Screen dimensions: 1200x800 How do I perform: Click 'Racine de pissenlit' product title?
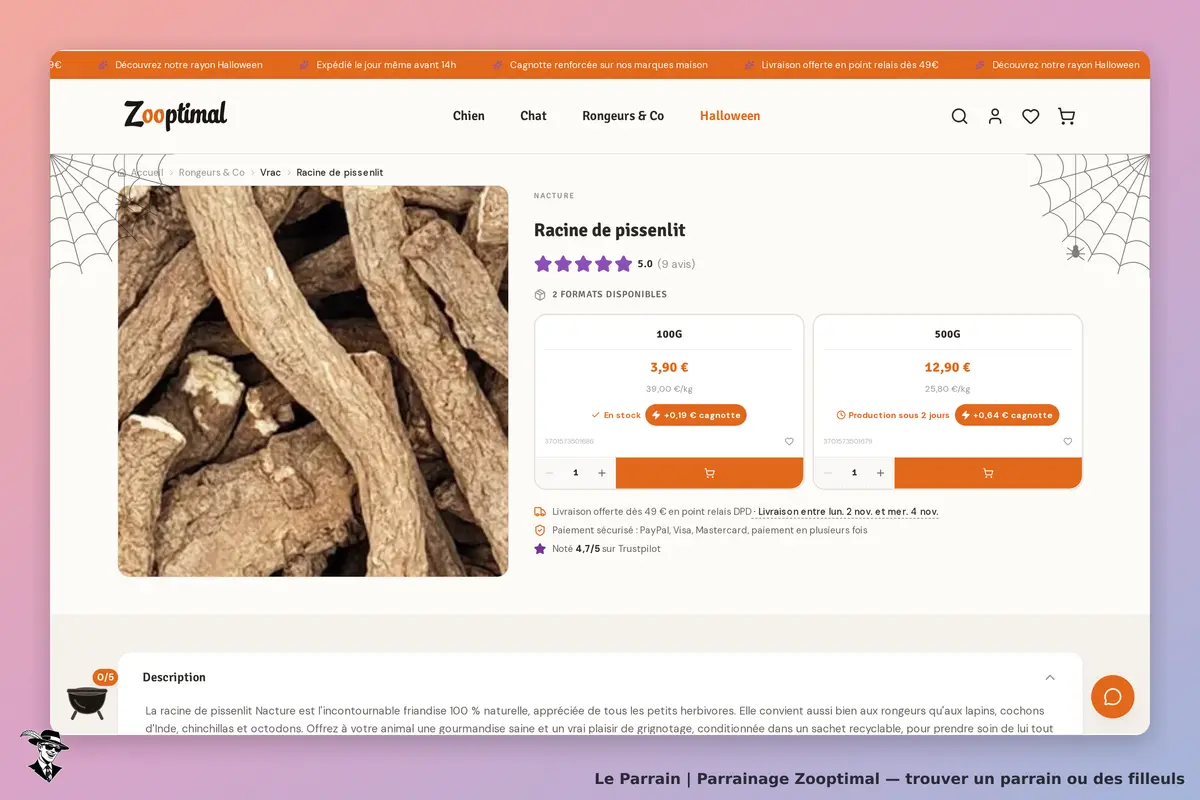click(610, 230)
